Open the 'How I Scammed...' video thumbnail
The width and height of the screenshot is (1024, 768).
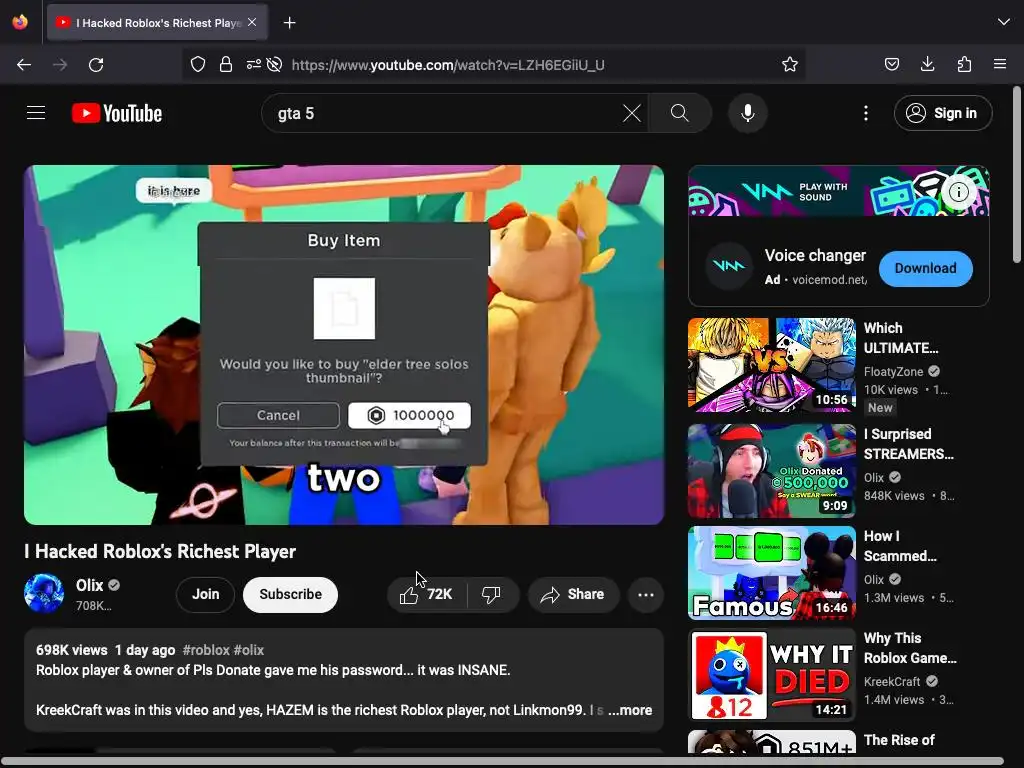771,573
